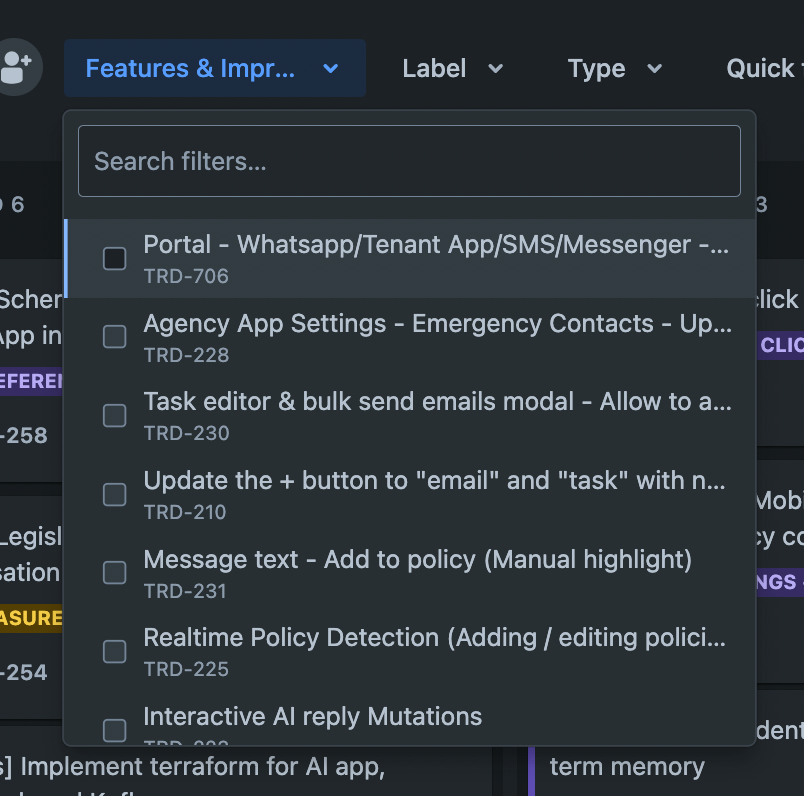804x796 pixels.
Task: Click the 'term memory' card text
Action: coord(627,767)
